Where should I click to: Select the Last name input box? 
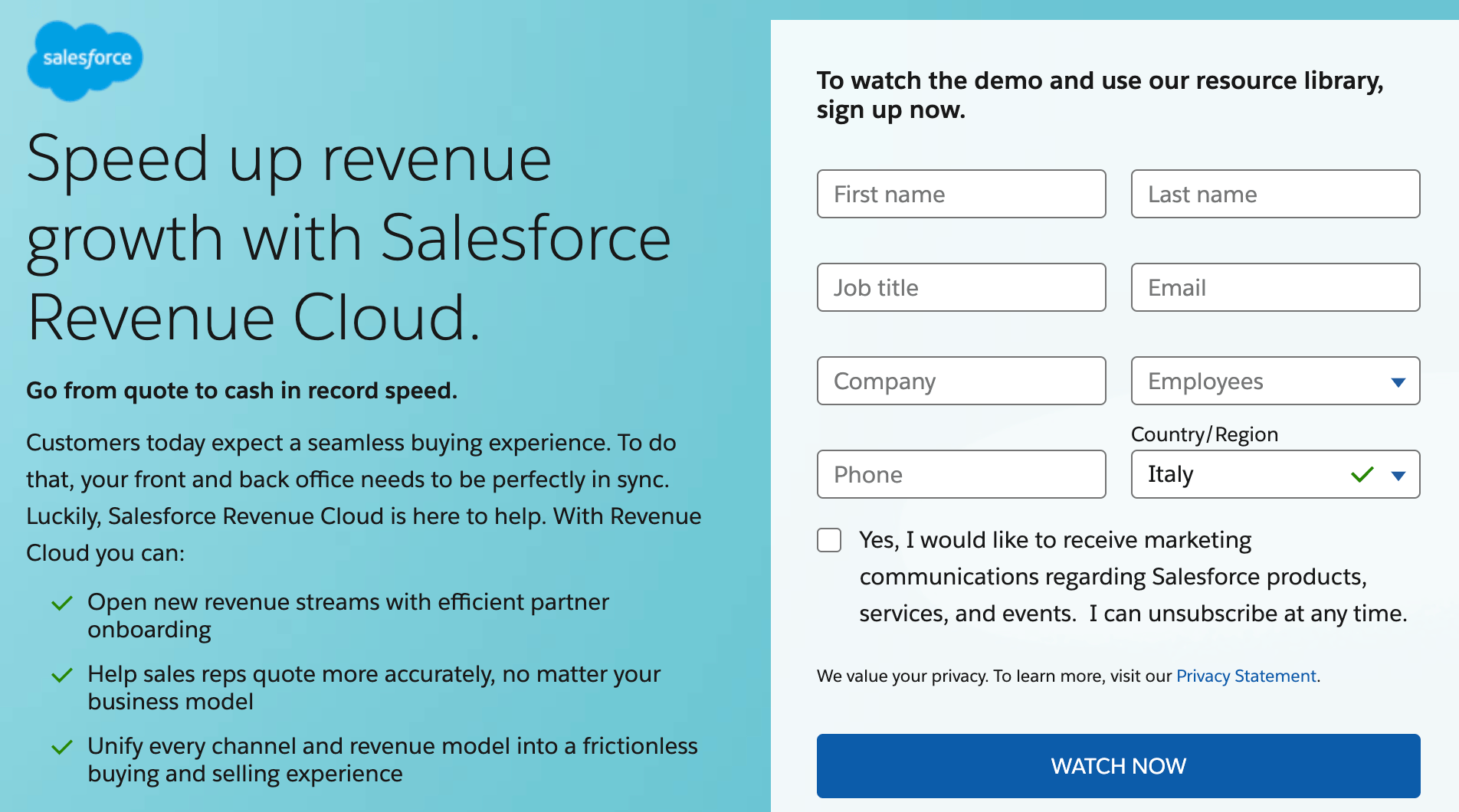point(1275,195)
